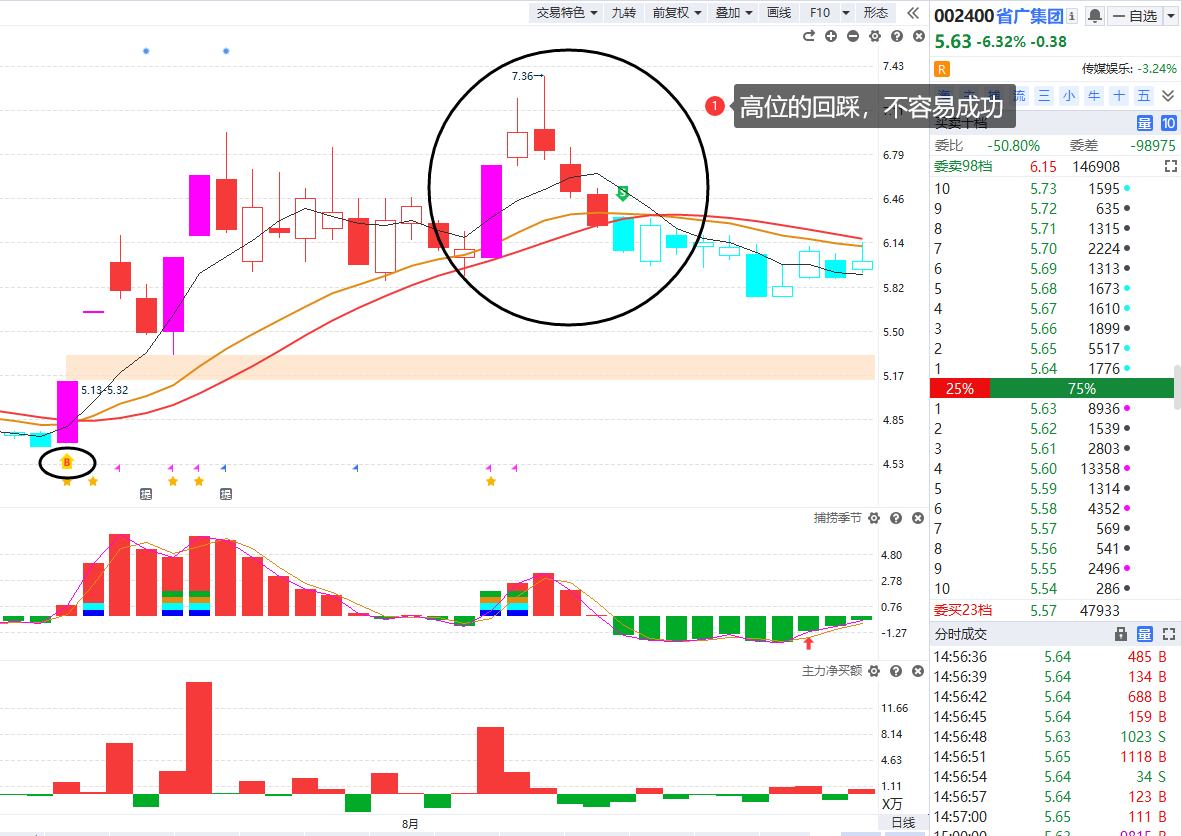
Task: Remove stock from watchlist with 自选 button
Action: [1135, 16]
